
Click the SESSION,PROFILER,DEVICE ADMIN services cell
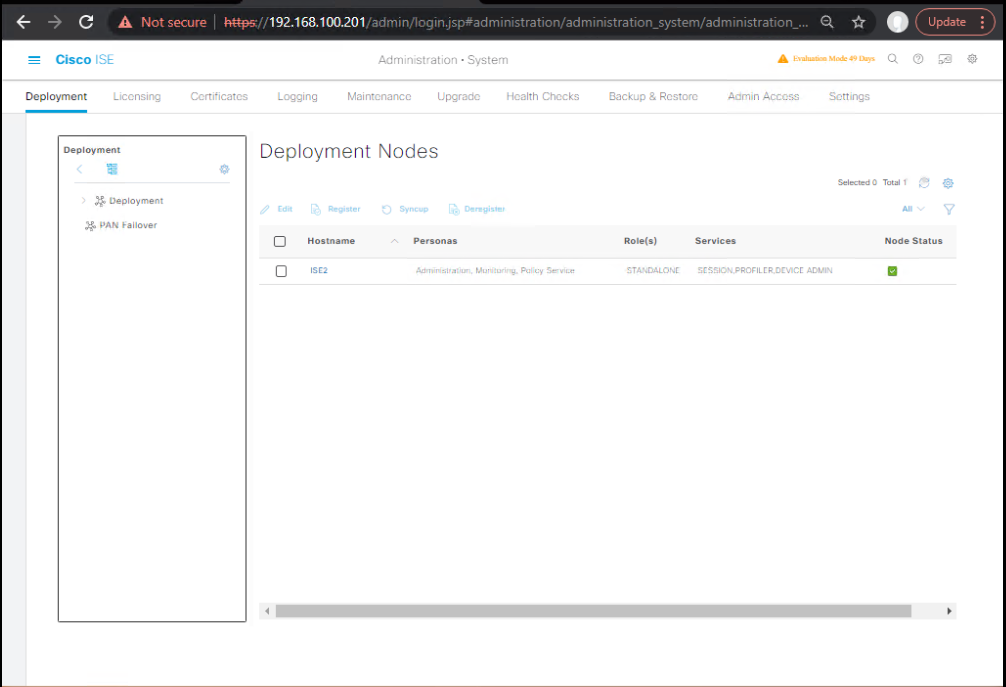(765, 271)
